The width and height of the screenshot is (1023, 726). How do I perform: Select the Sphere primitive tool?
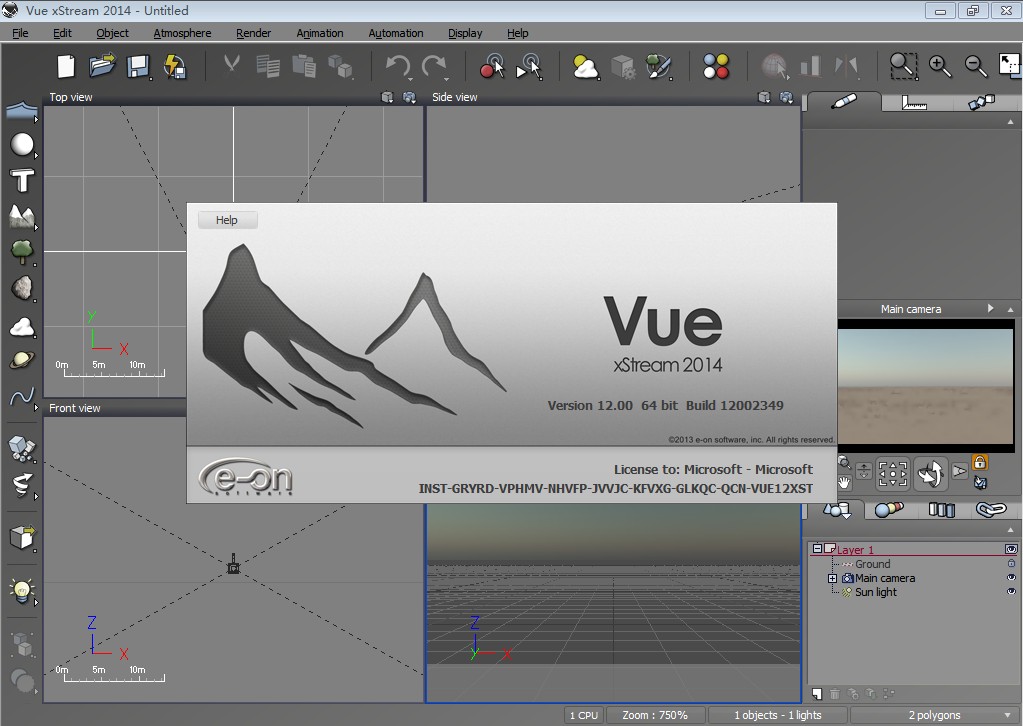[22, 143]
